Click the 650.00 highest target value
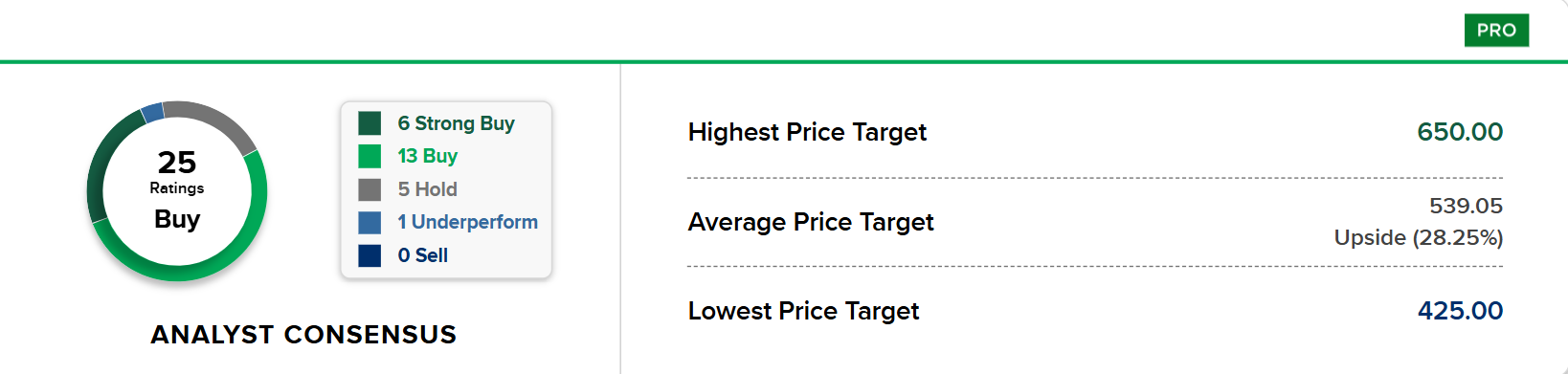This screenshot has height=374, width=1568. 1460,132
